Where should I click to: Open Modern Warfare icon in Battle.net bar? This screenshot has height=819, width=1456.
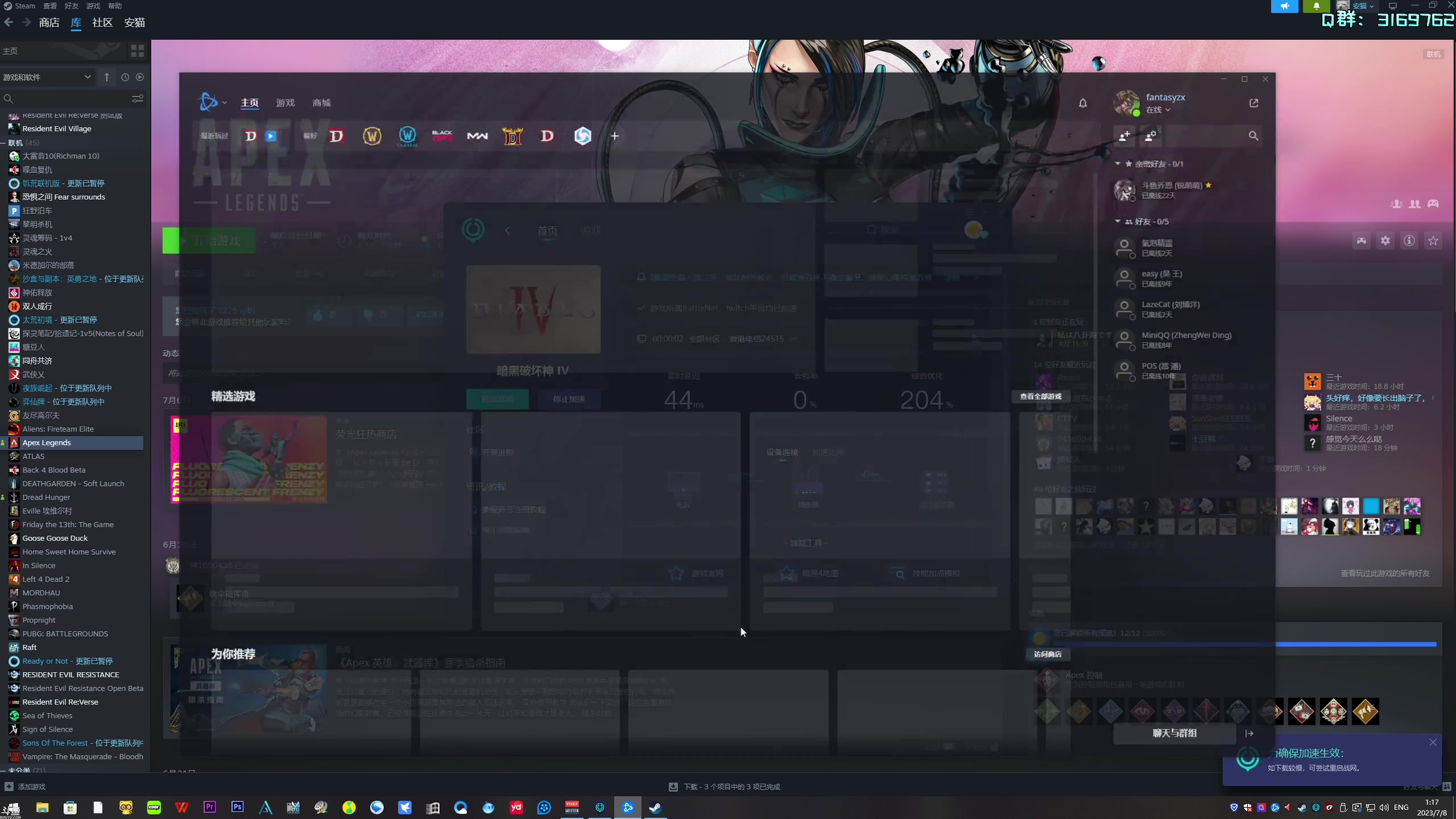477,136
